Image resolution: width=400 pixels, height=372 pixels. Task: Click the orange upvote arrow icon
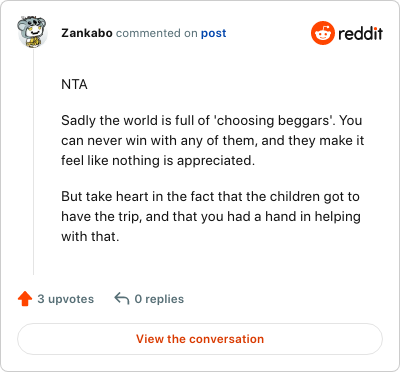click(25, 299)
